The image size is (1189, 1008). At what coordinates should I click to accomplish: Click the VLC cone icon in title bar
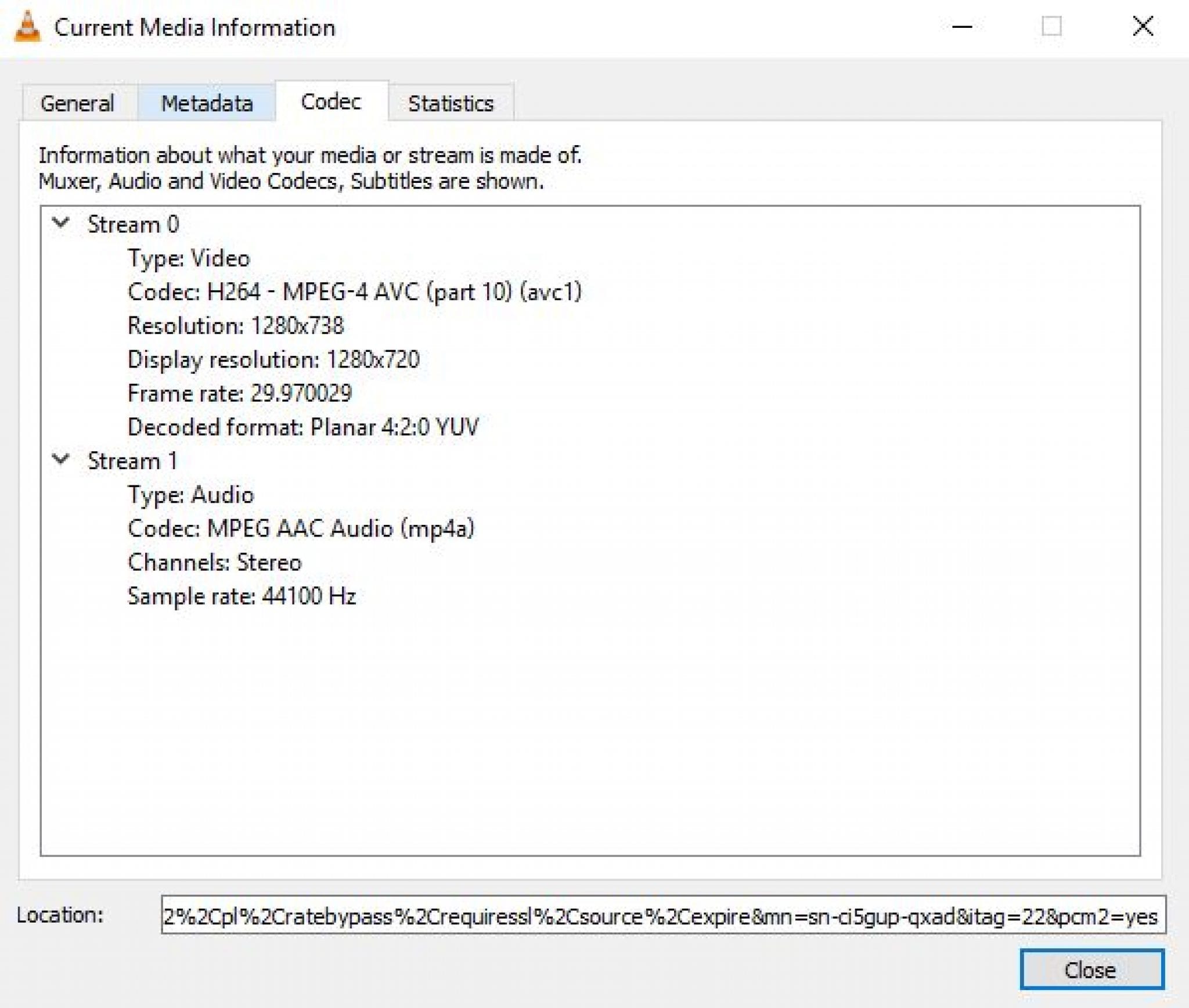27,27
